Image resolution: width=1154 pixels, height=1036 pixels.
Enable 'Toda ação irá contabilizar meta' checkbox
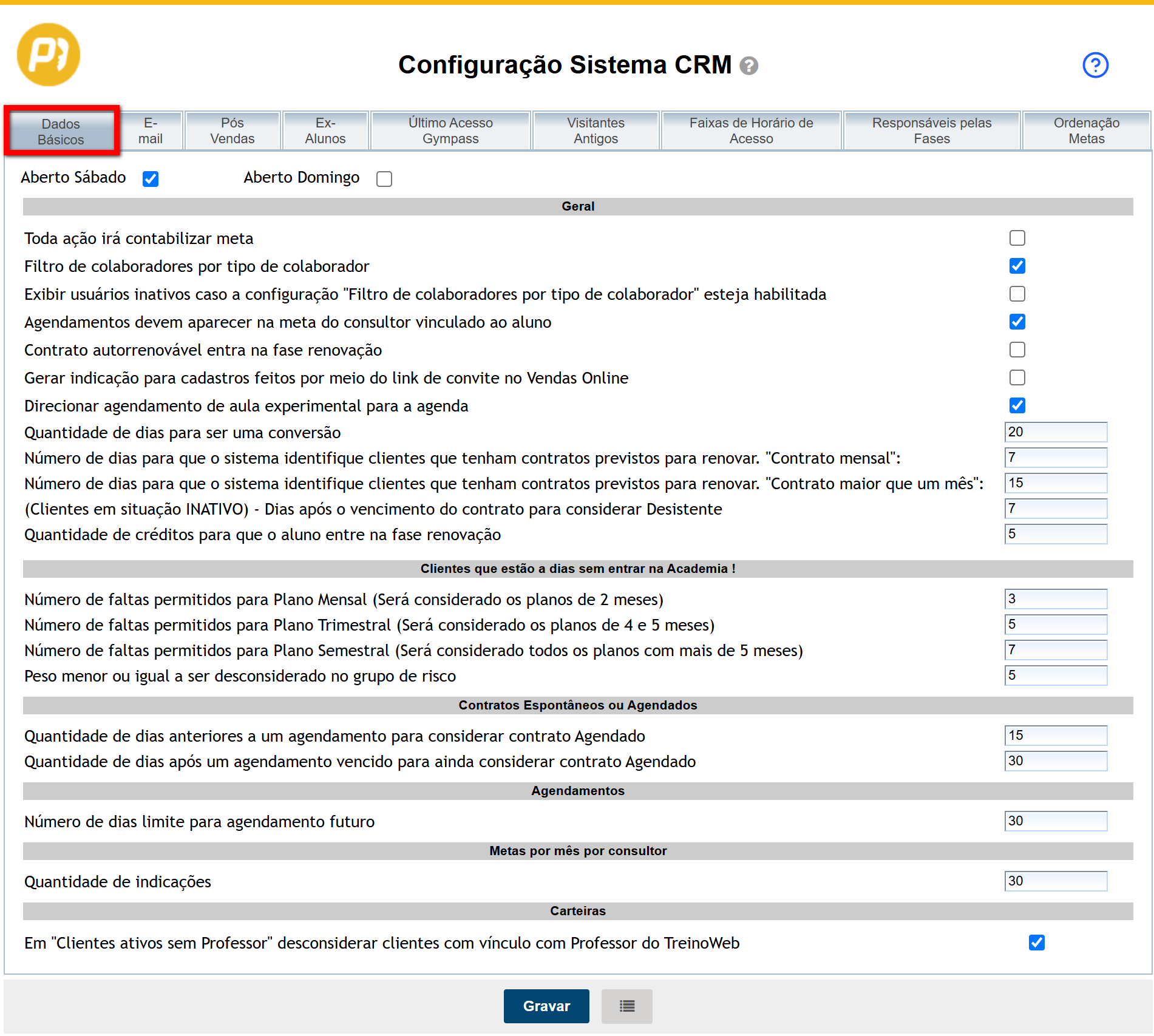click(1017, 238)
